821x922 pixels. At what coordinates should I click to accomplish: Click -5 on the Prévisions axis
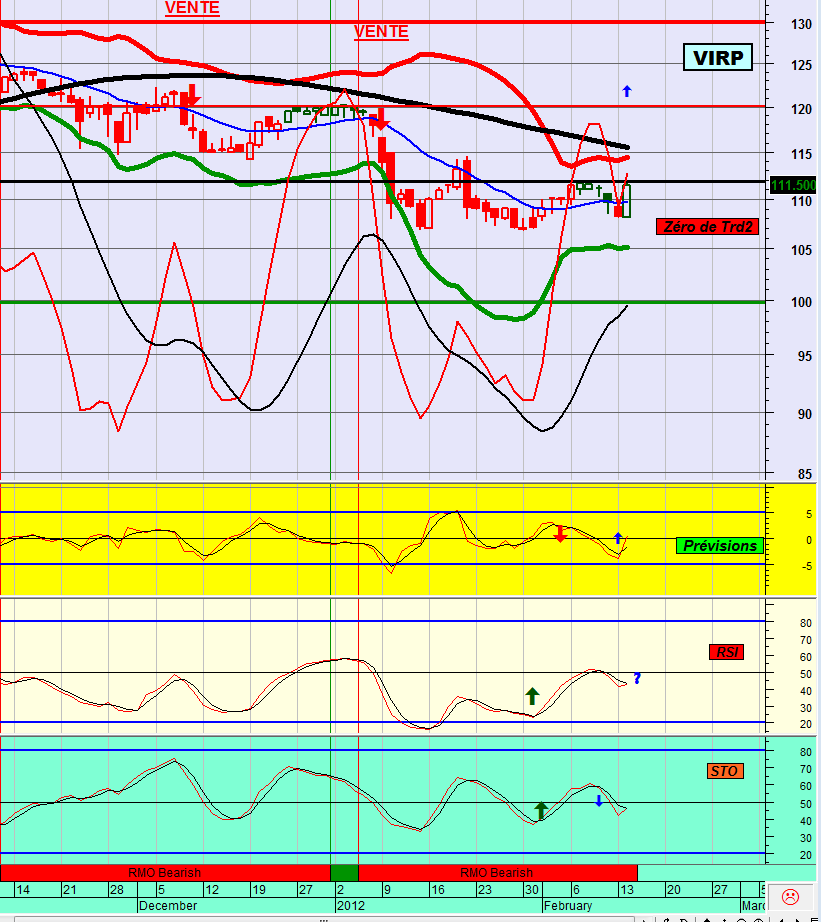pyautogui.click(x=806, y=566)
